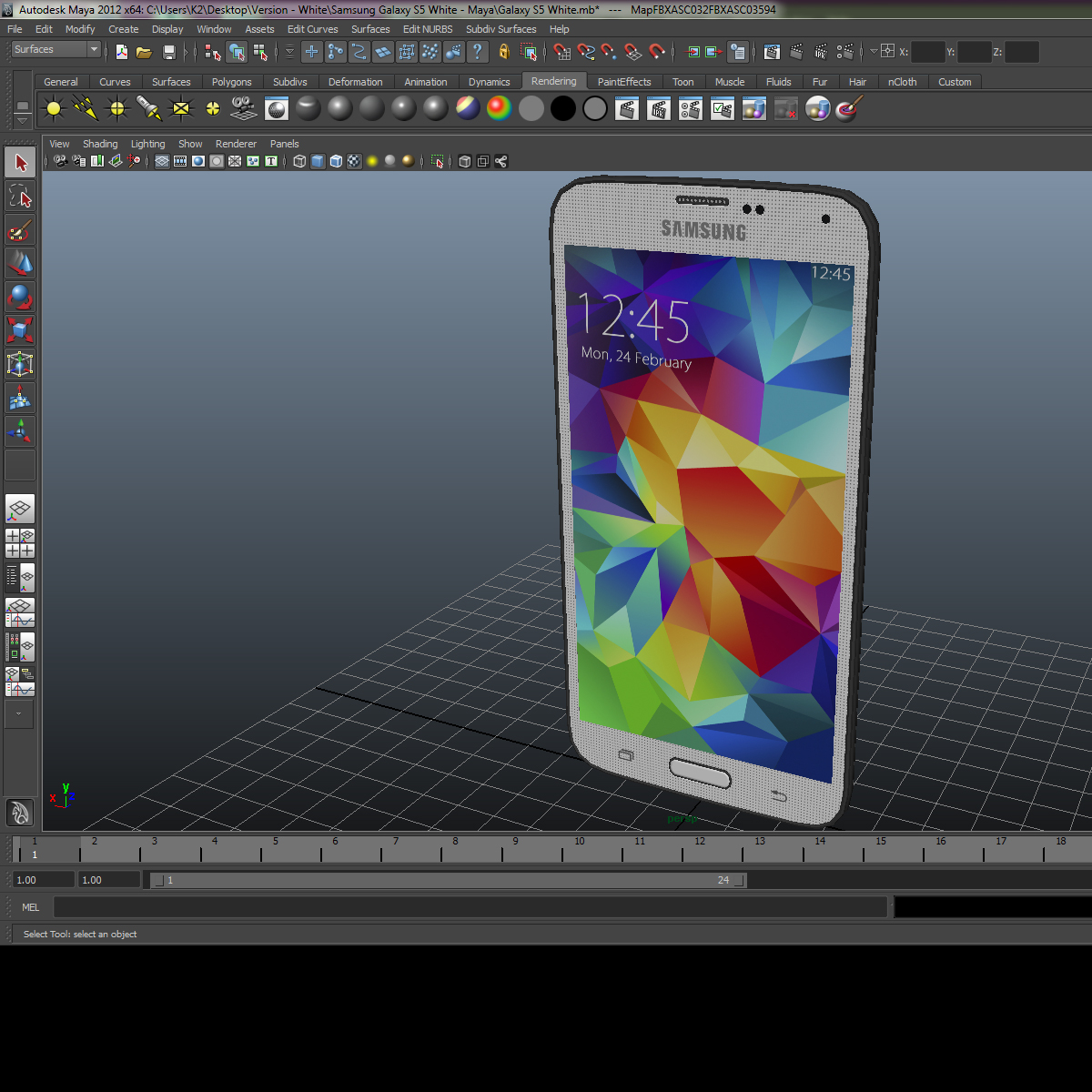Expand the shelf options arrow menu
Screen dimensions: 1092x1092
coord(23,119)
